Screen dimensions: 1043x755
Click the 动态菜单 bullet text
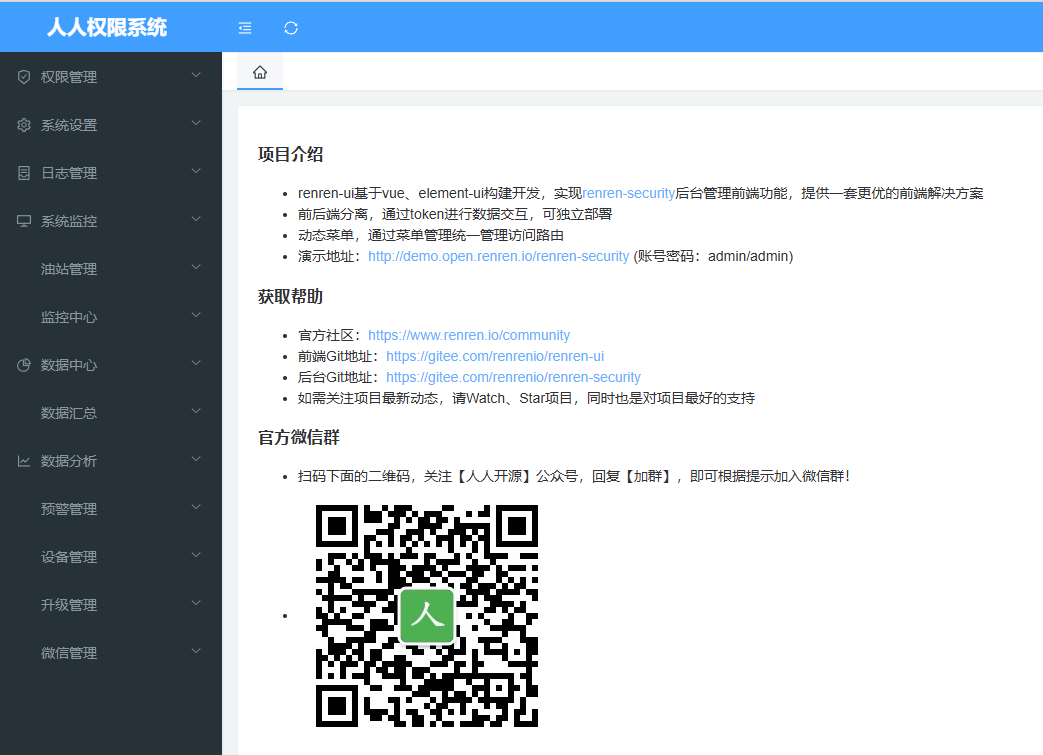(x=431, y=235)
